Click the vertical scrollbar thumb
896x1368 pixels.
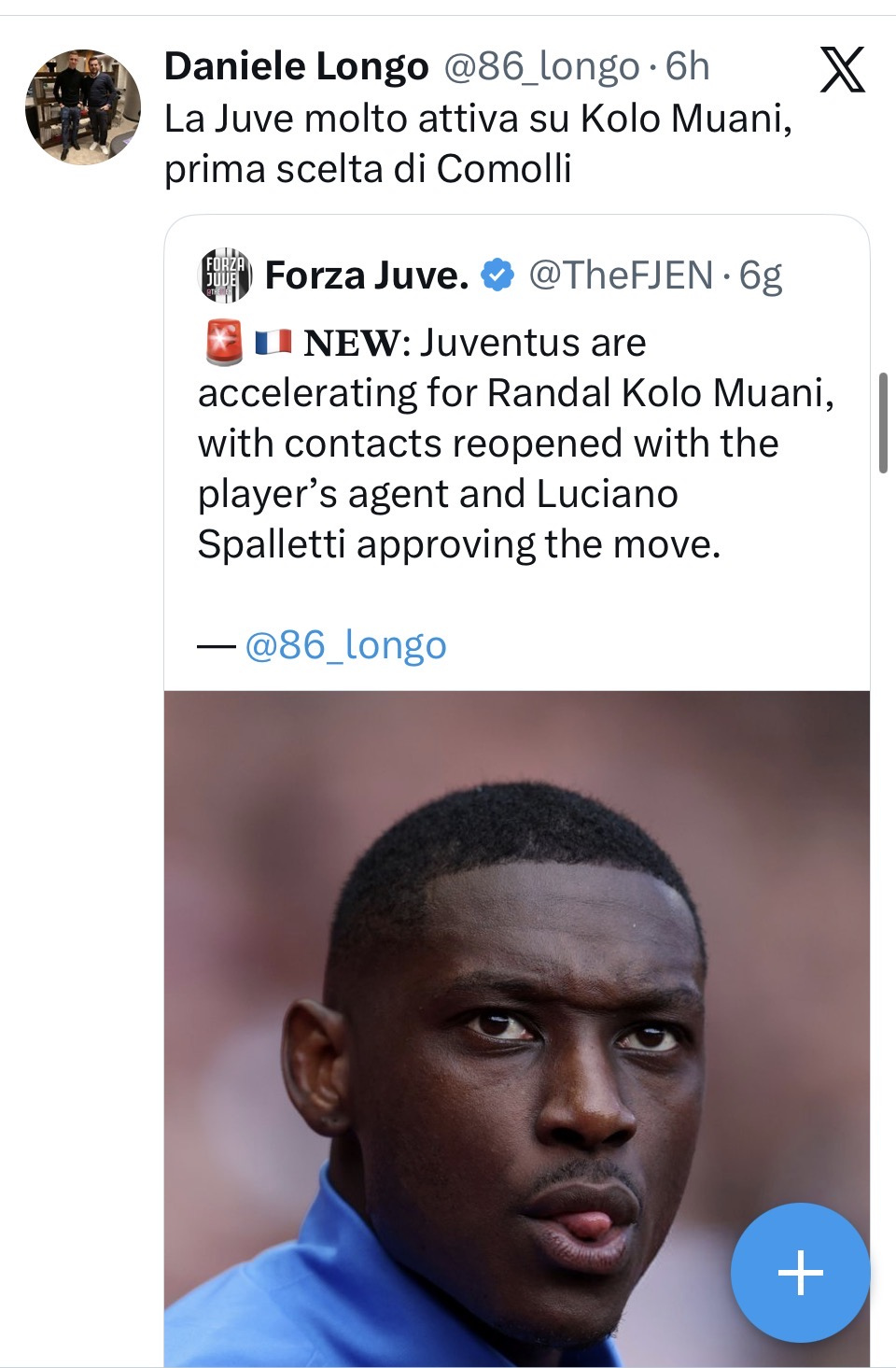click(883, 423)
